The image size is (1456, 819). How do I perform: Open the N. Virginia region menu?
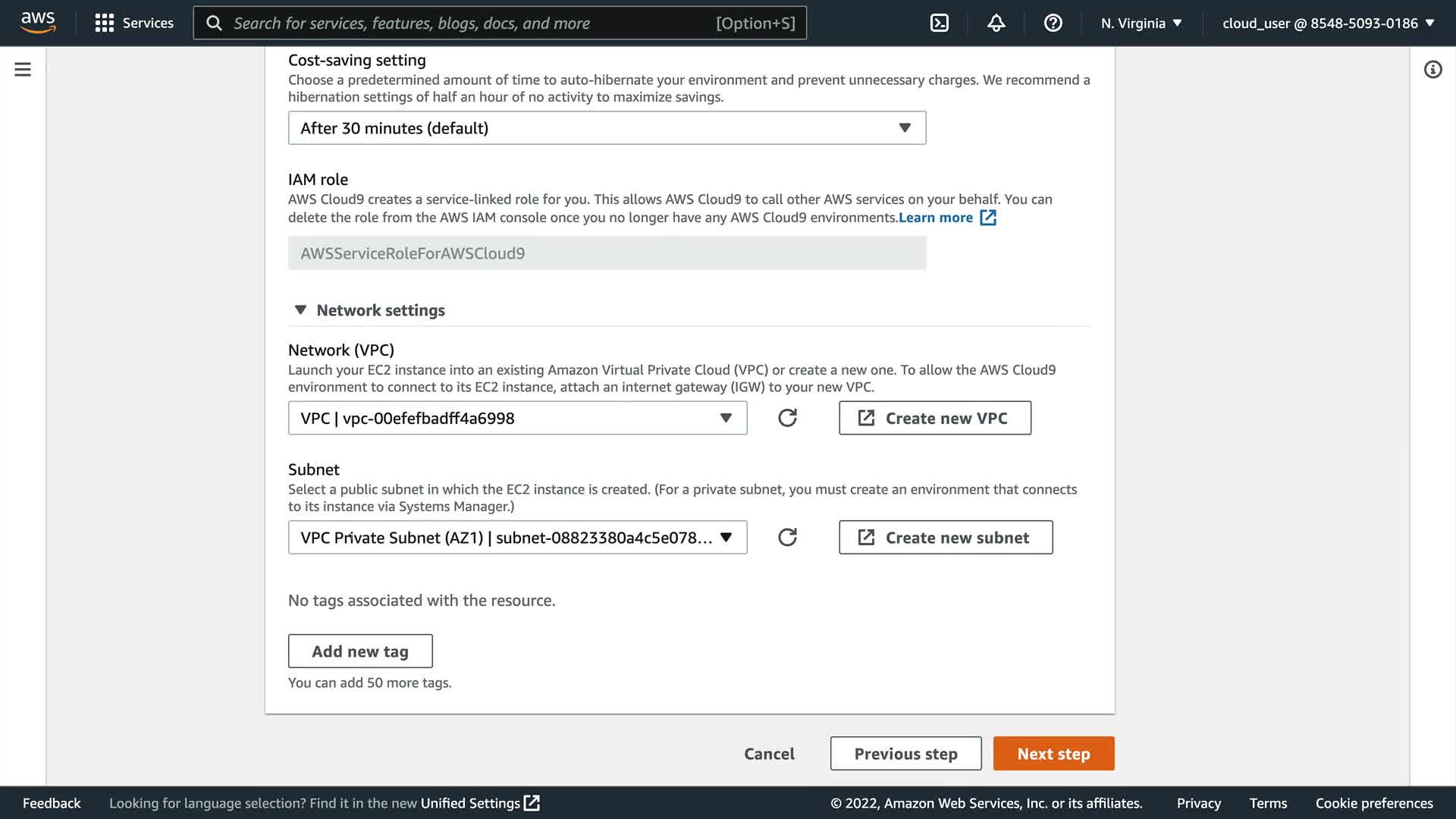coord(1141,23)
